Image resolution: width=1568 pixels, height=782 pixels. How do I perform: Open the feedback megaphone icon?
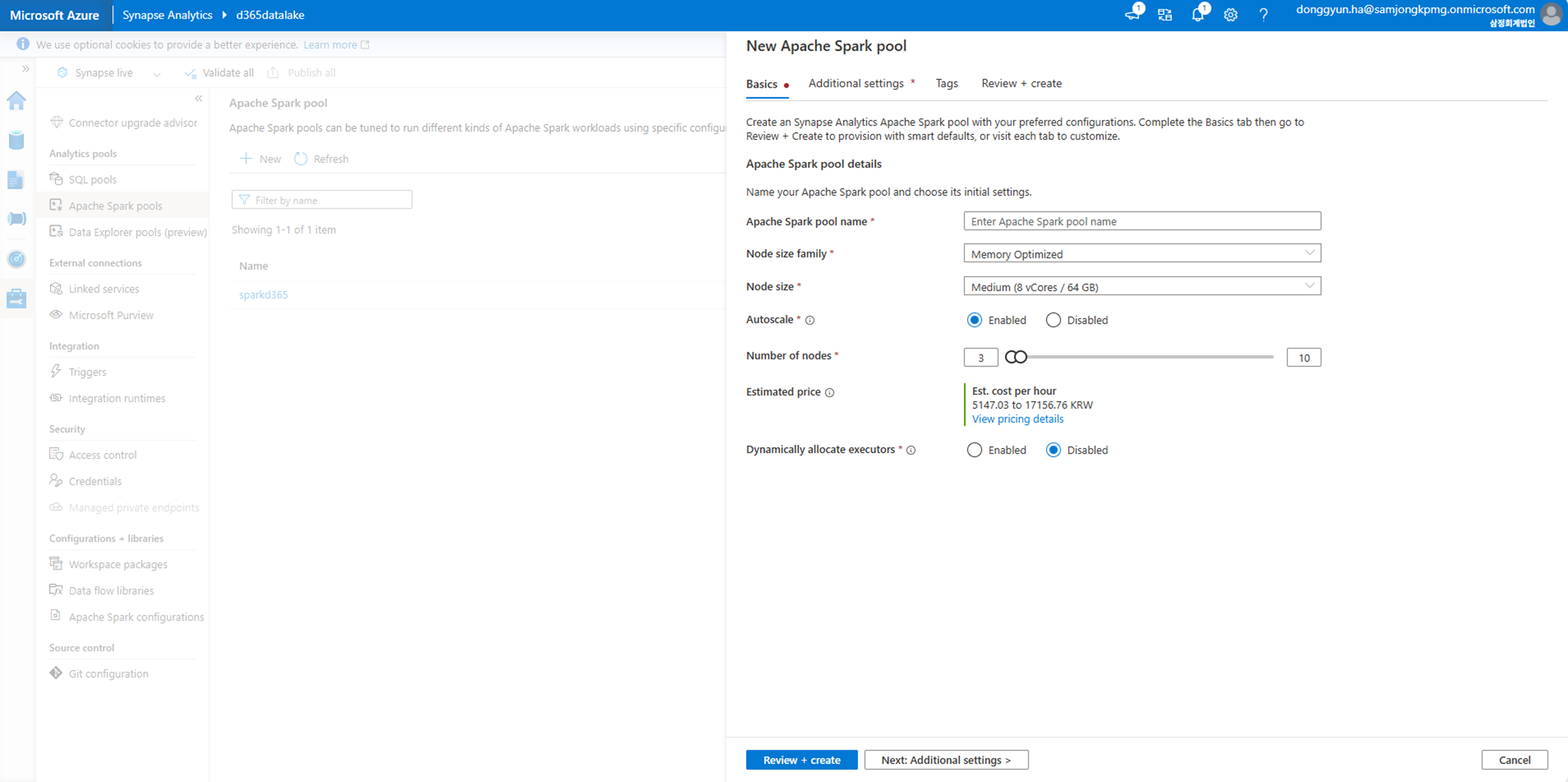(x=1133, y=15)
